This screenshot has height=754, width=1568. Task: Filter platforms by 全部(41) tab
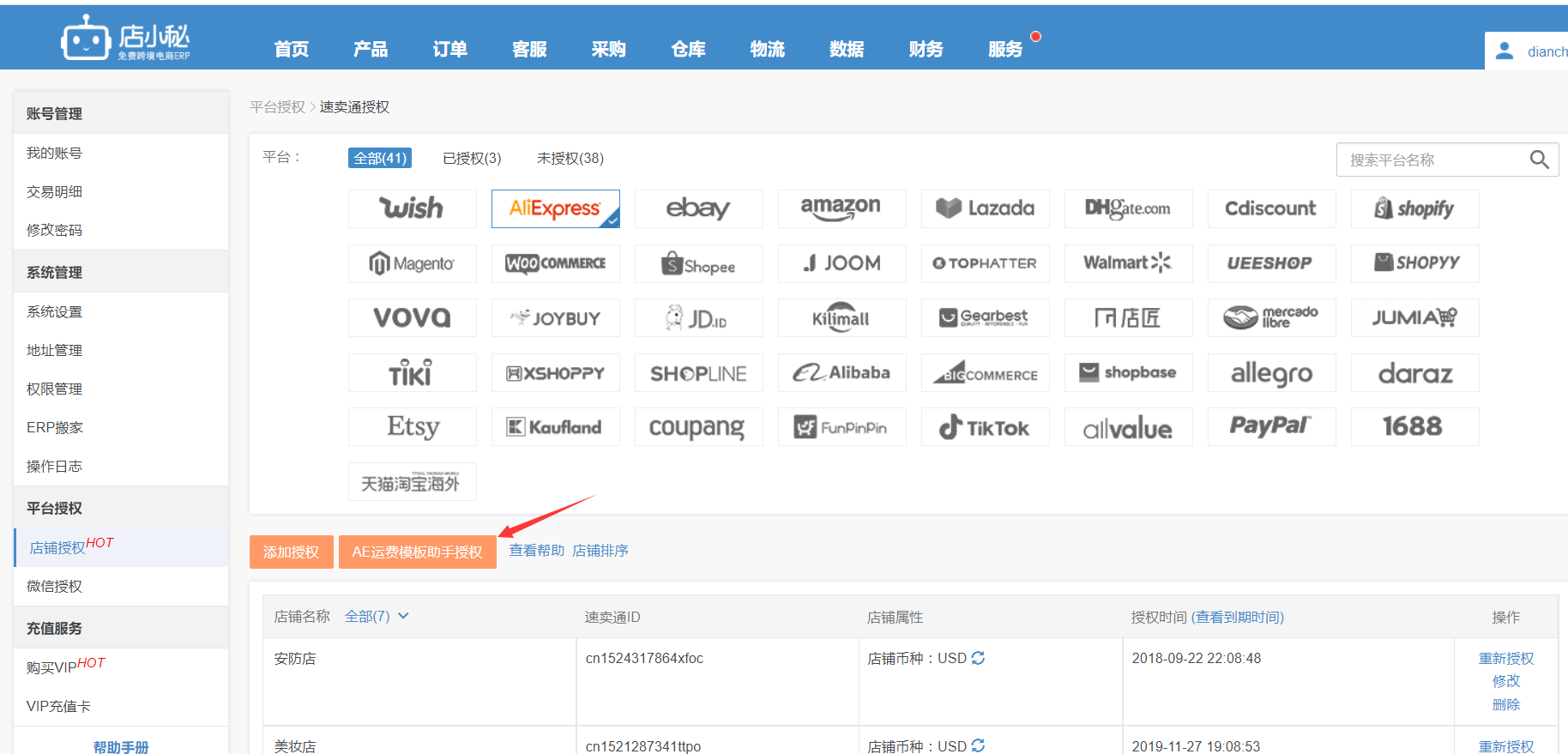380,158
